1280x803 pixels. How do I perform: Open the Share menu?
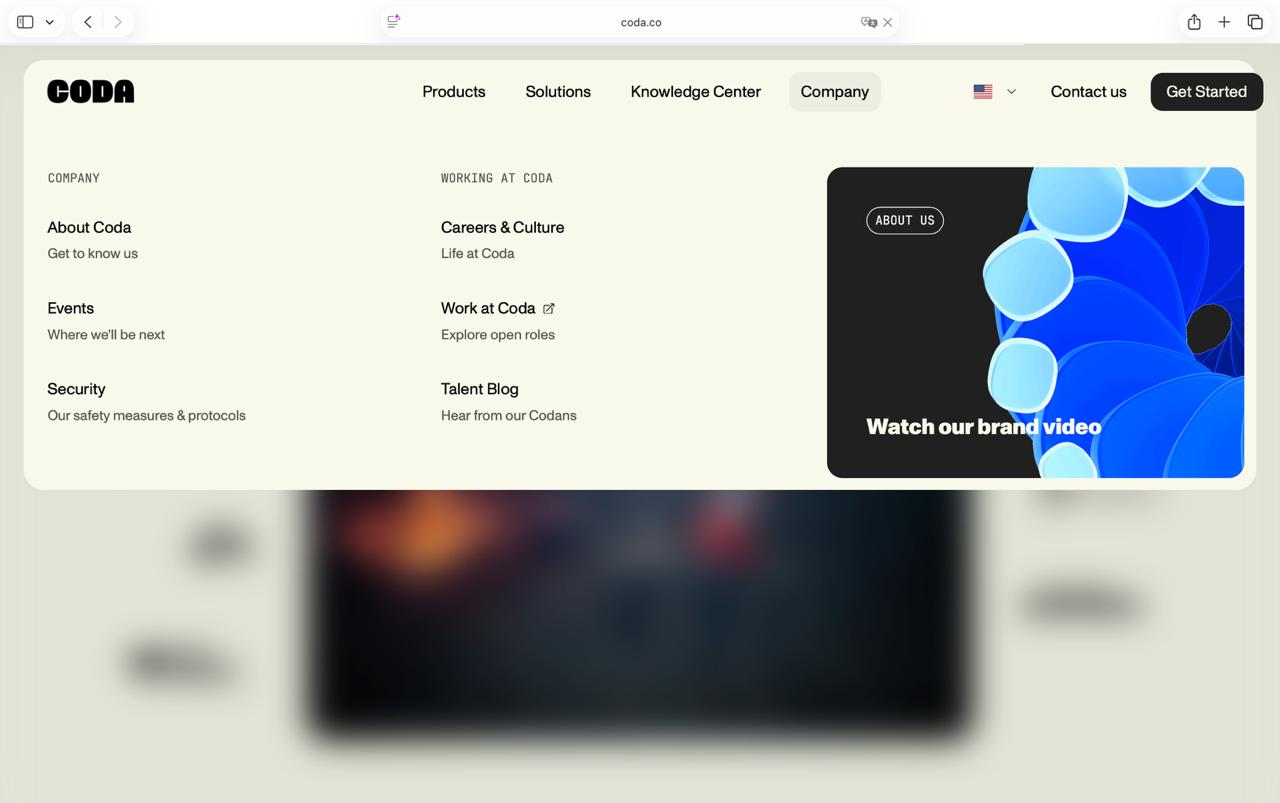pos(1194,22)
